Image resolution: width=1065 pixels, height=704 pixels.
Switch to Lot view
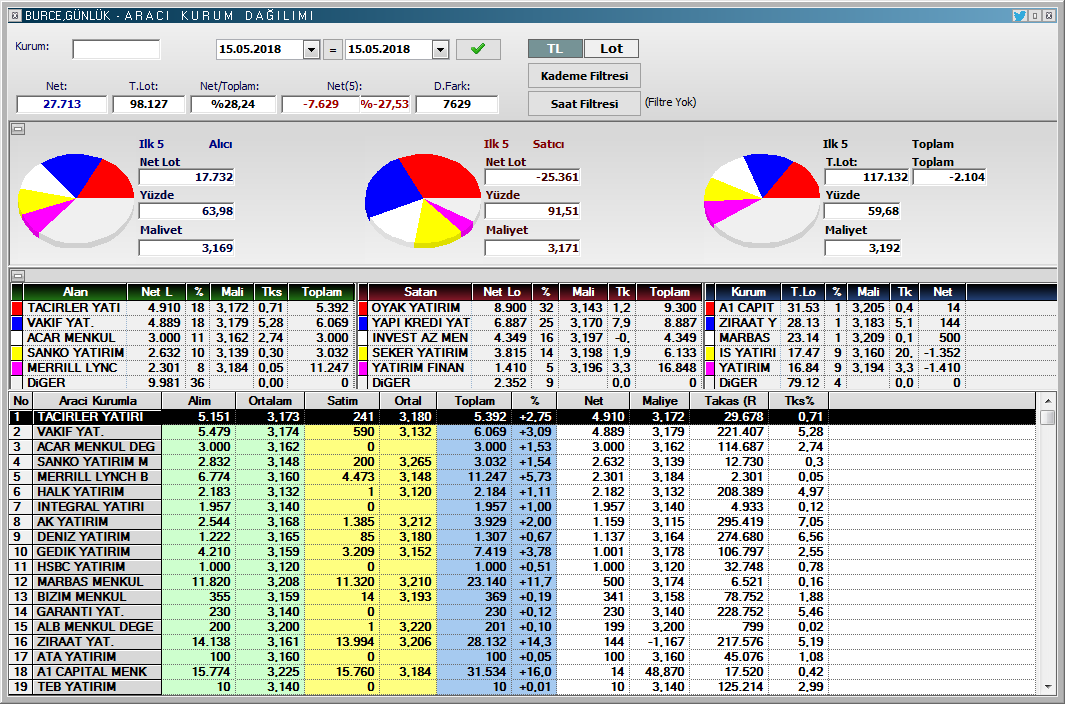pyautogui.click(x=611, y=48)
